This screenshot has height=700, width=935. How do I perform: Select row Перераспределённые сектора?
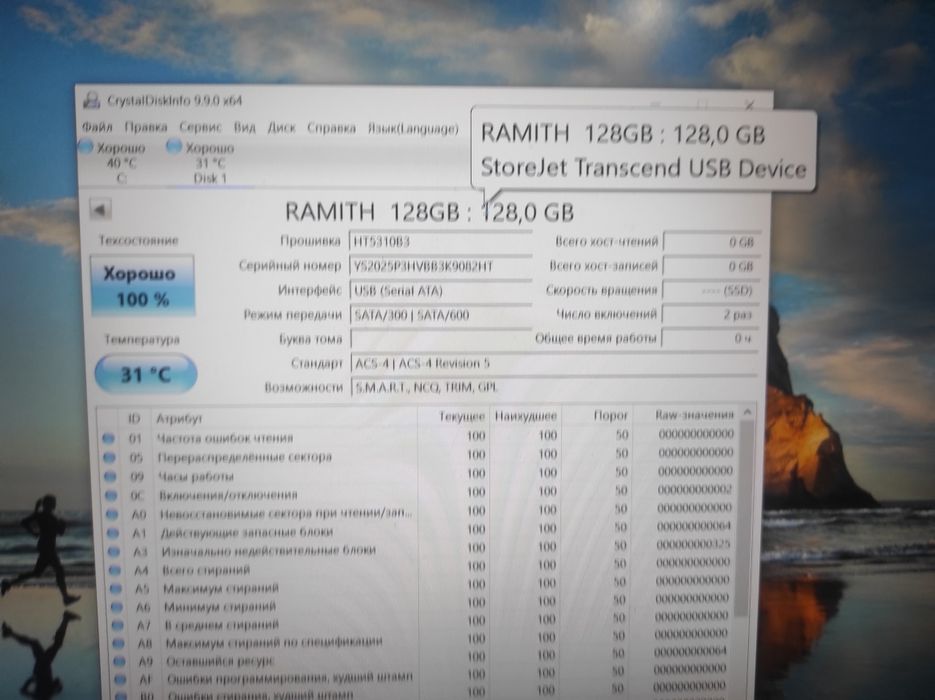click(x=419, y=455)
